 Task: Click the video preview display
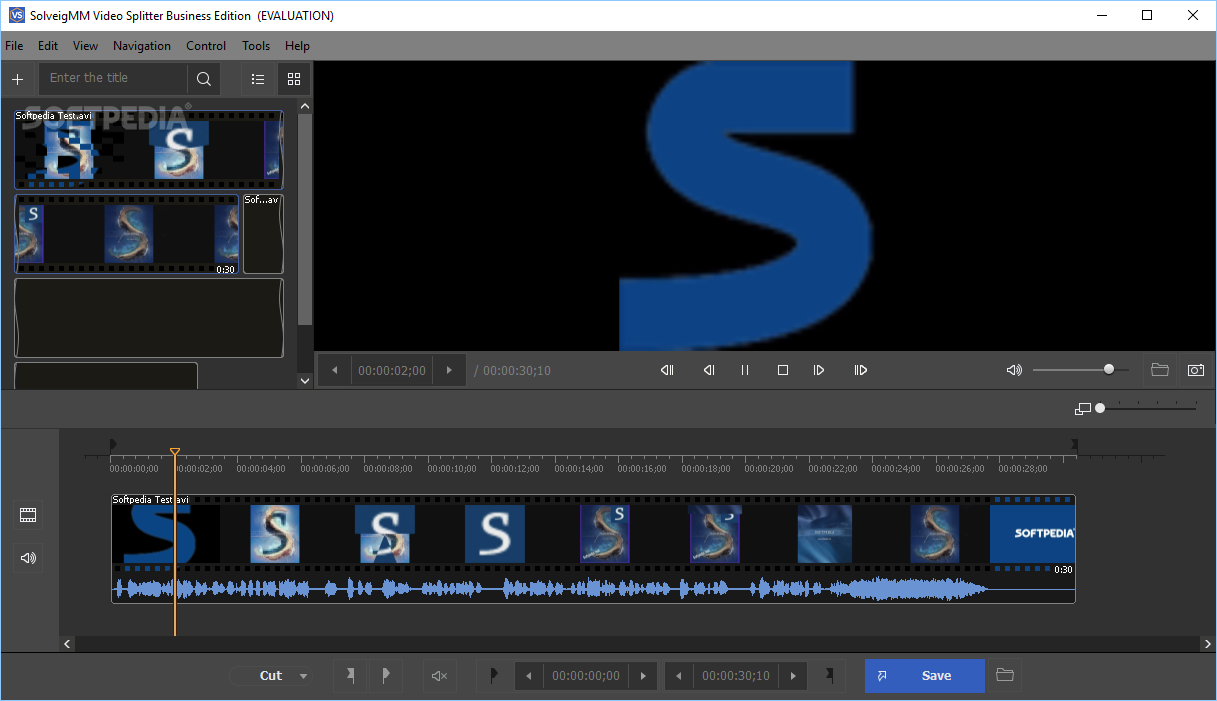point(765,206)
